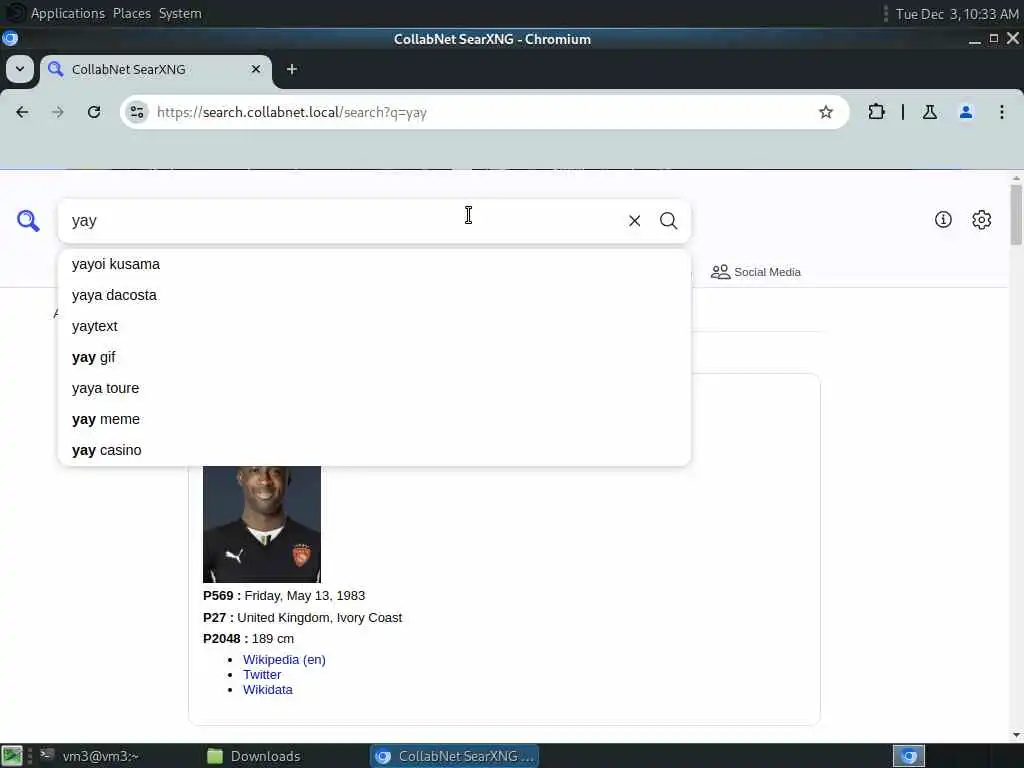
Task: Choose suggestion 'yay meme'
Action: 374,419
